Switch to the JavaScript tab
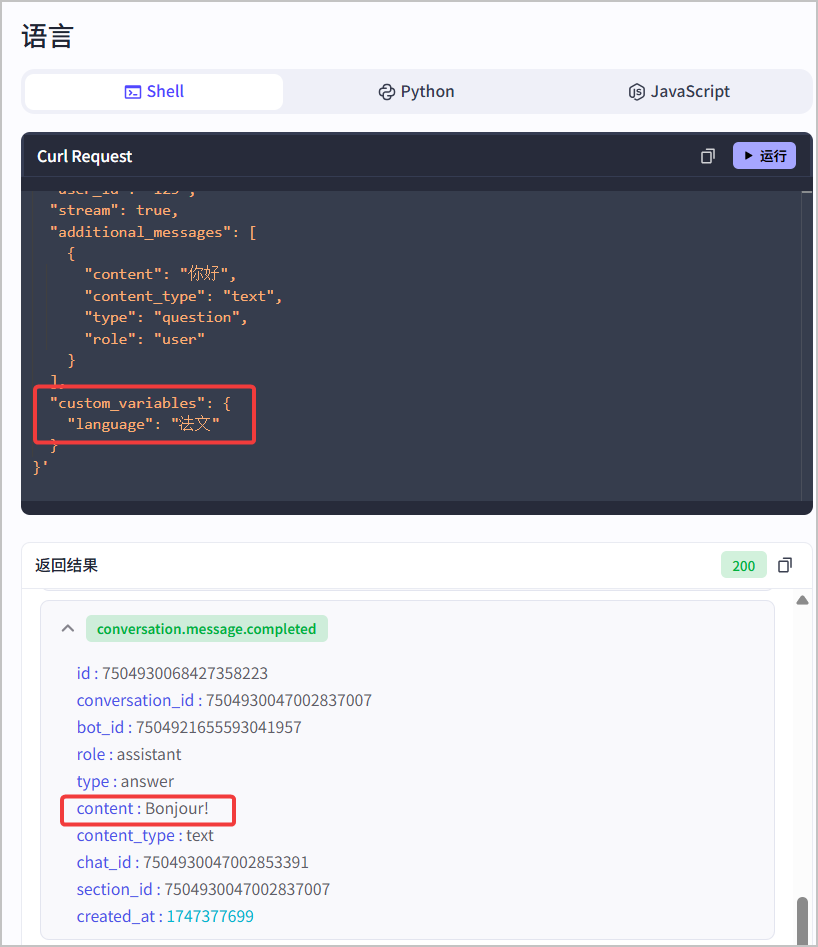818x947 pixels. click(x=678, y=92)
